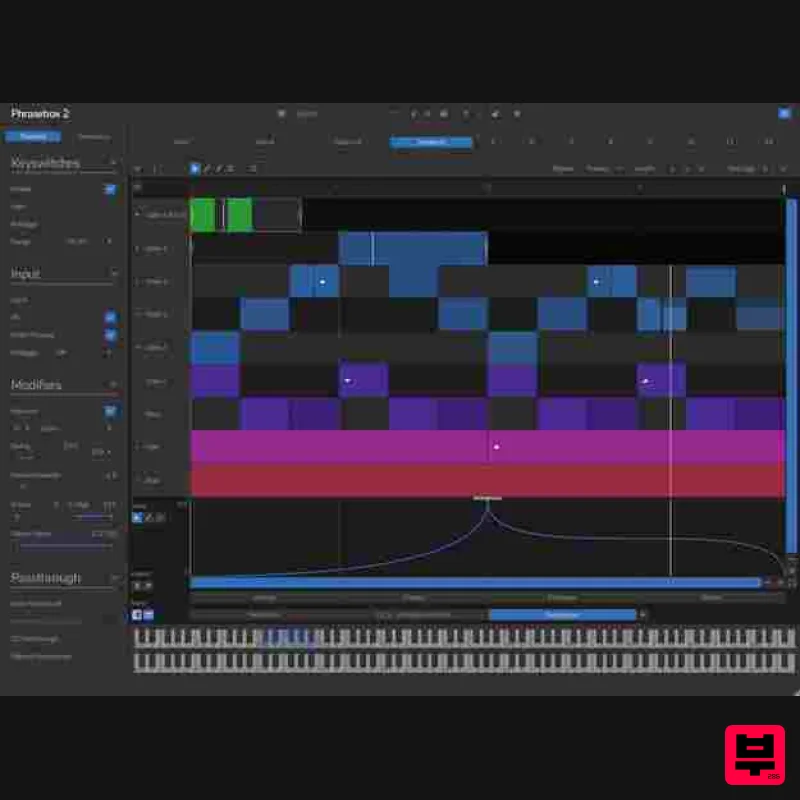Enable the Keyswitches toggle in the sidebar
800x800 pixels.
pos(110,188)
